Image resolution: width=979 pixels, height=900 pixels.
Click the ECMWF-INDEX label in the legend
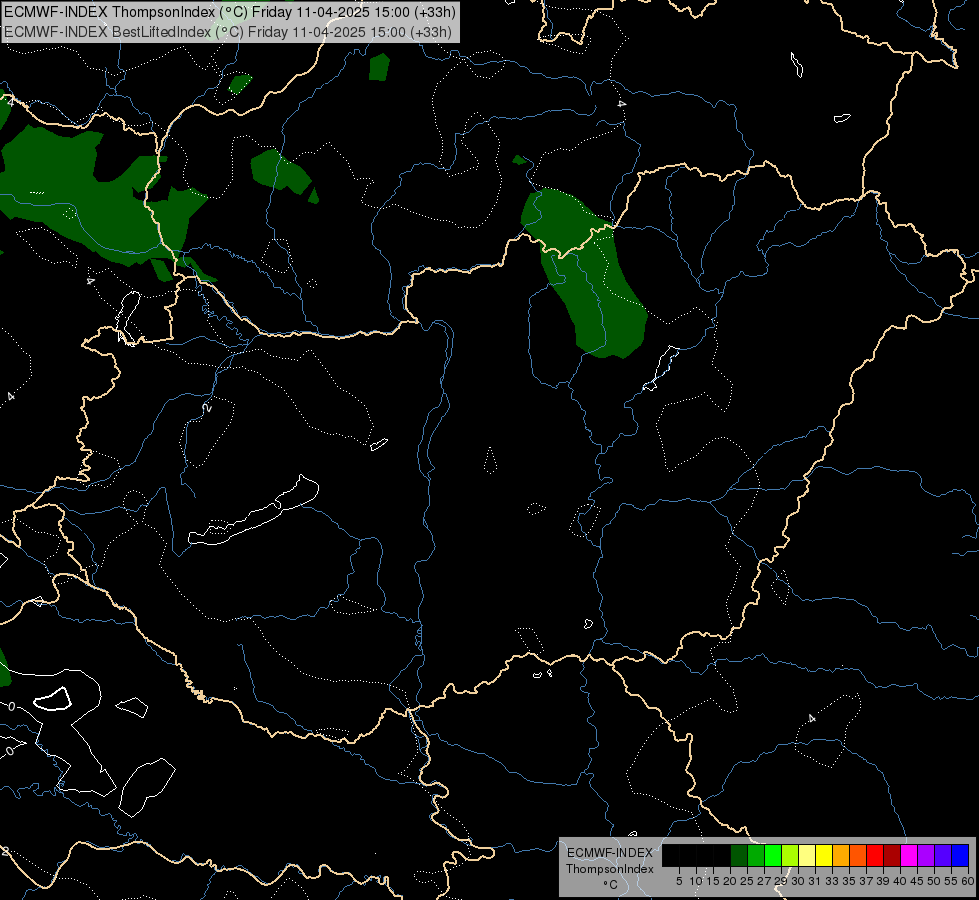610,853
